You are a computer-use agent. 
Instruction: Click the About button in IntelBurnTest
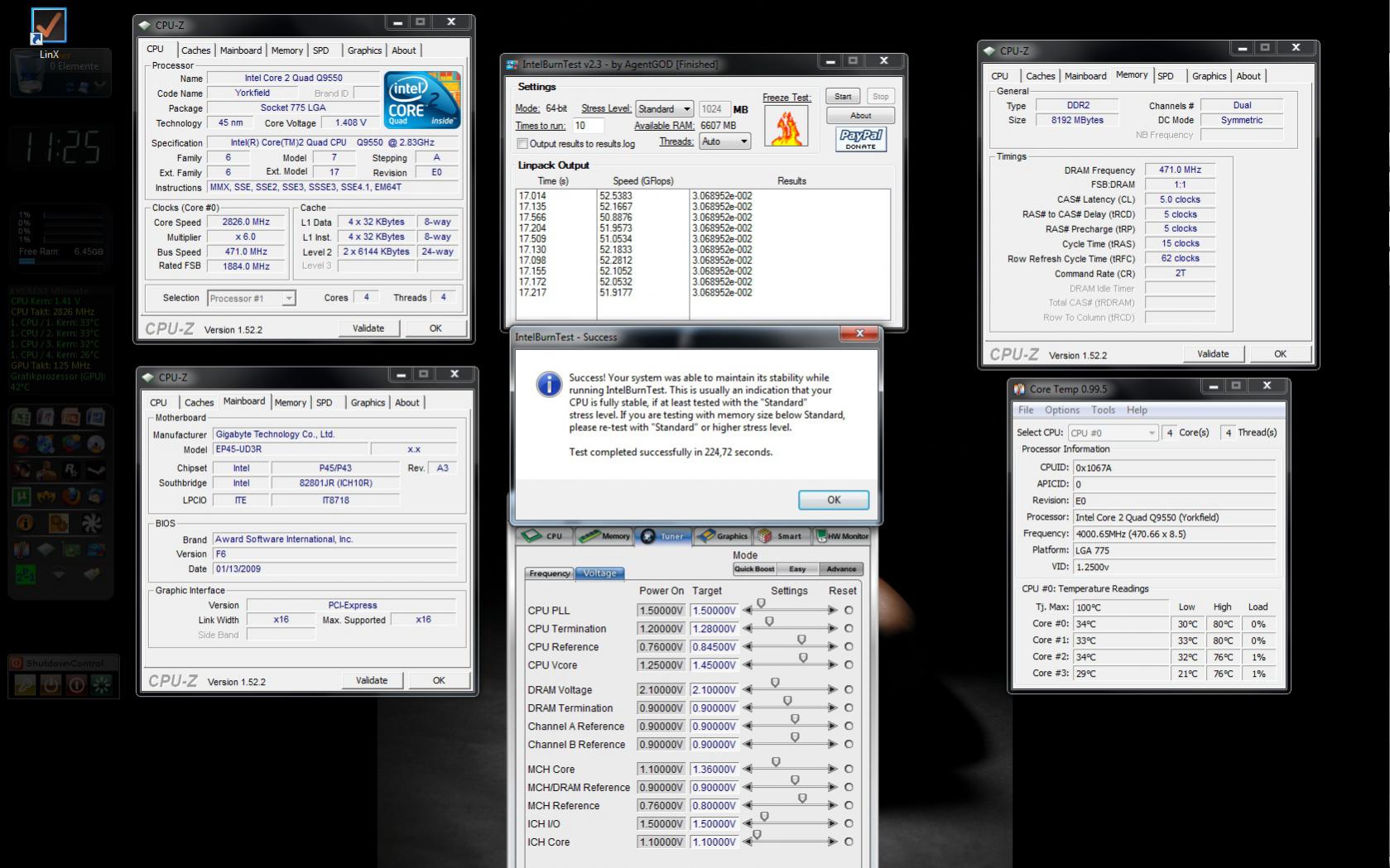click(x=860, y=116)
